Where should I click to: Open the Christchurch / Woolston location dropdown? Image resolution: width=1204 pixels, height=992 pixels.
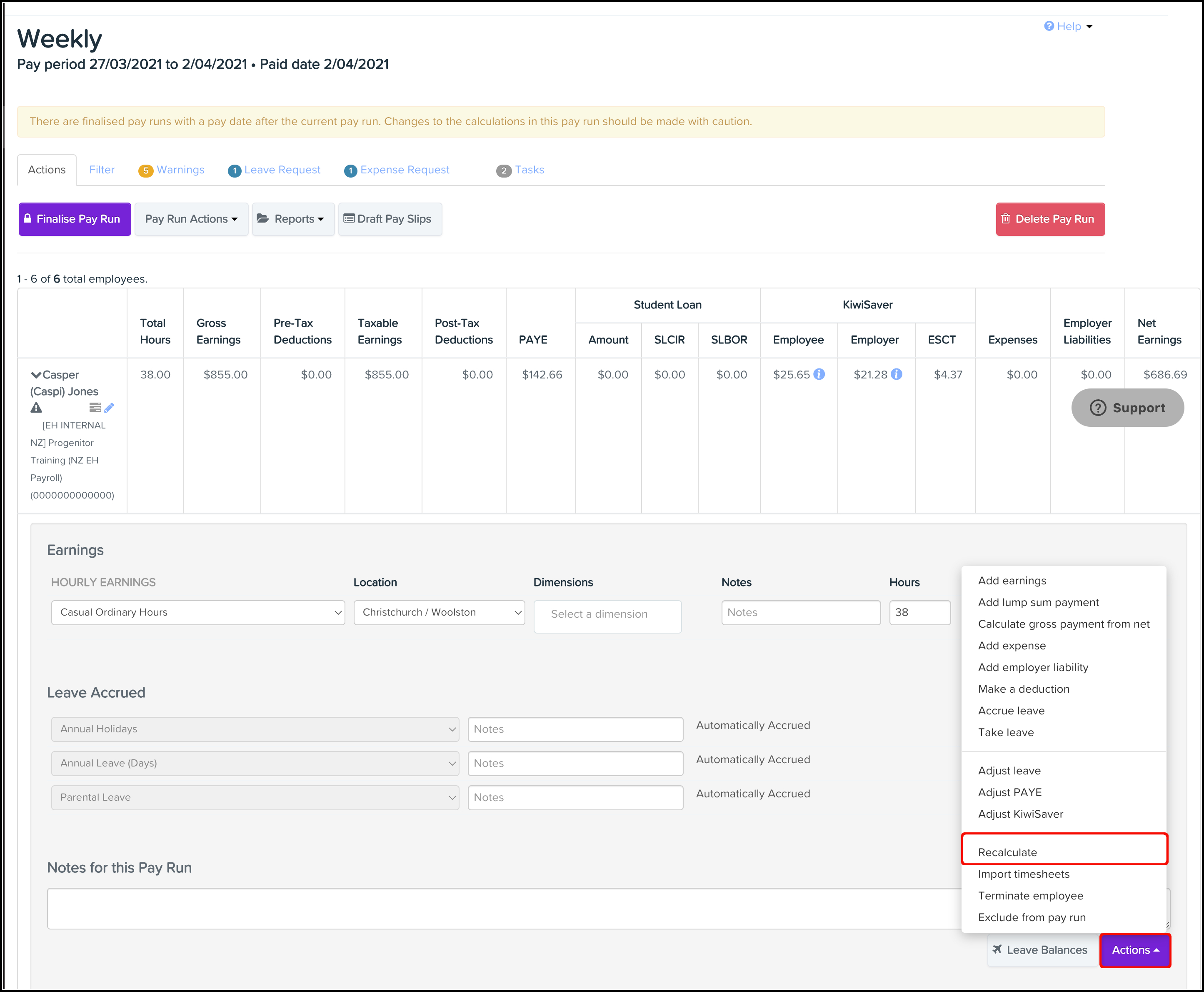[439, 613]
